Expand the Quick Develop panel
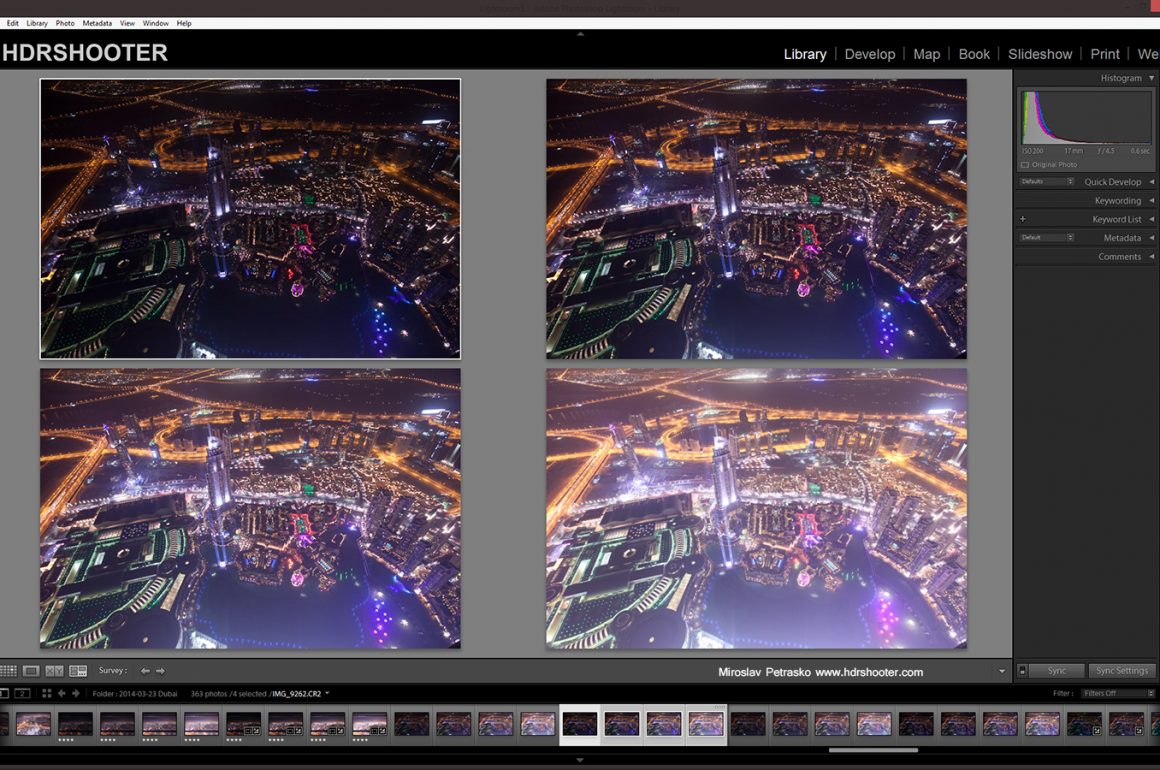 (1151, 182)
